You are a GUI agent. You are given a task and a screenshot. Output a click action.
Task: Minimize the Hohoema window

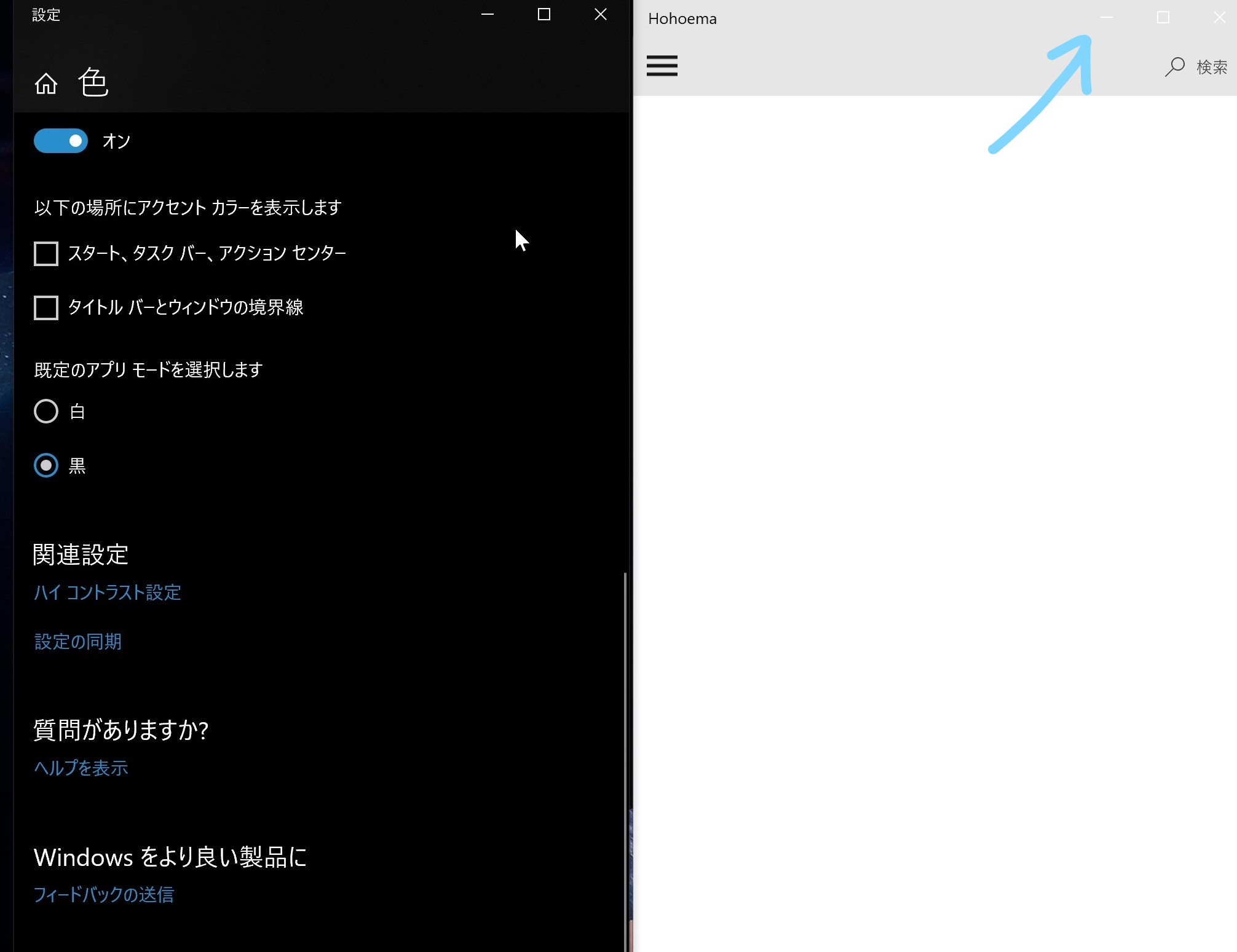[x=1108, y=17]
